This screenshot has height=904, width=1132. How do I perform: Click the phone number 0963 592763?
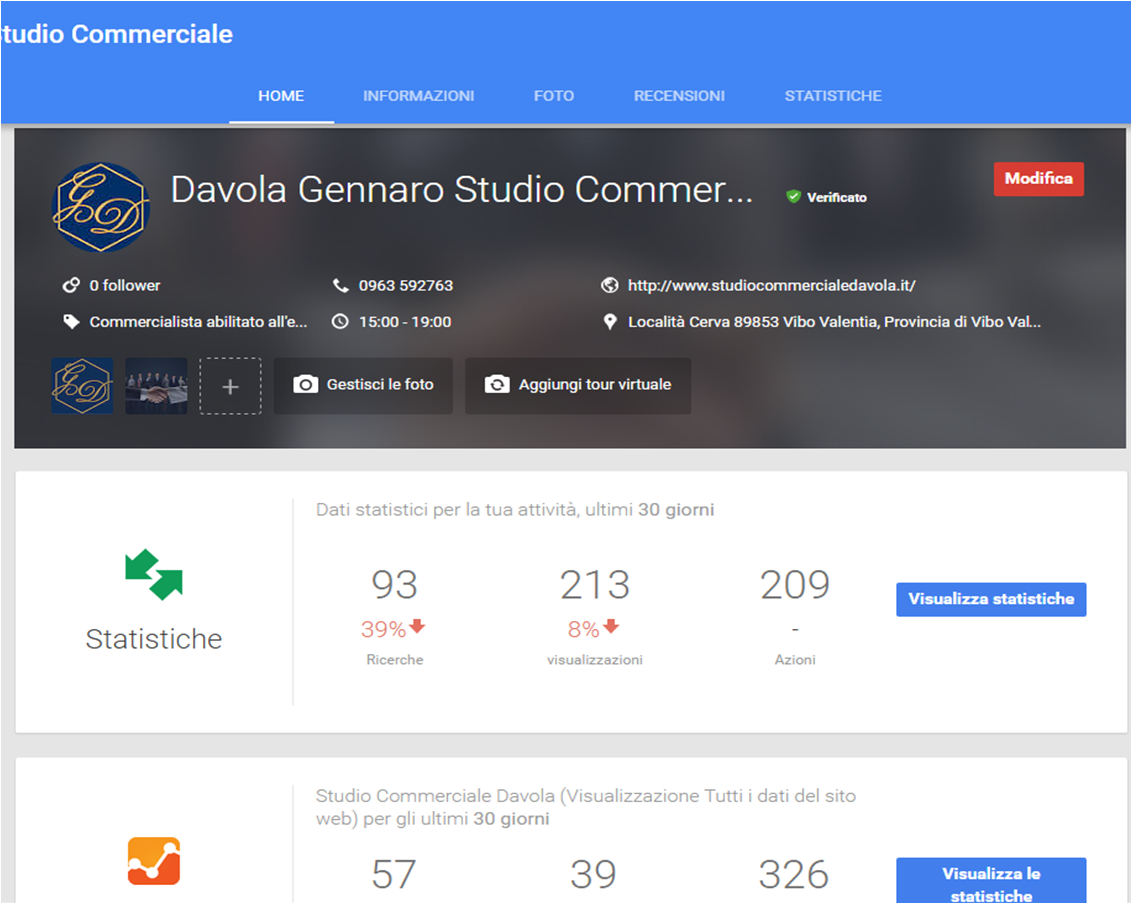point(406,285)
